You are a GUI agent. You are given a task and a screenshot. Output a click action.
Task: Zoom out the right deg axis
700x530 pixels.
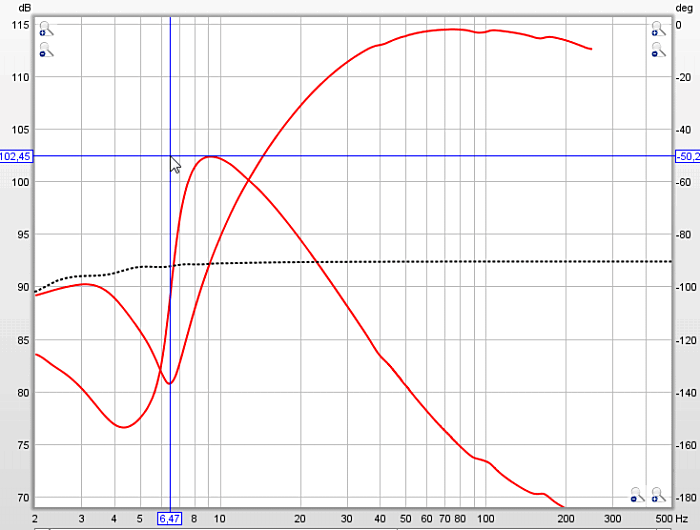coord(658,50)
